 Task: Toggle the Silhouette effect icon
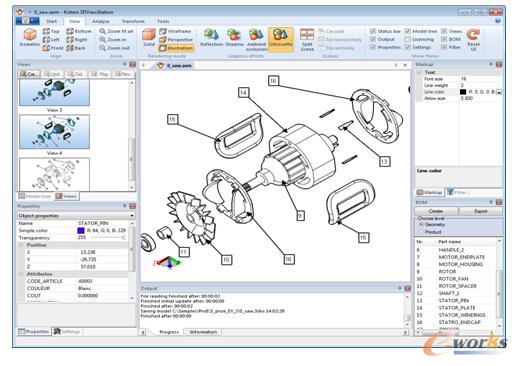coord(280,35)
